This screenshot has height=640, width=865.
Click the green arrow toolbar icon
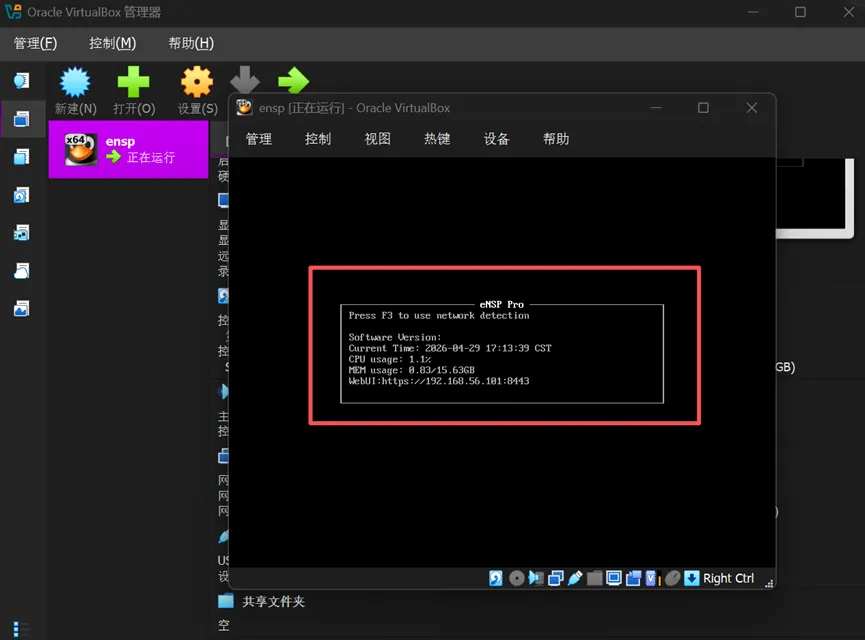(293, 81)
